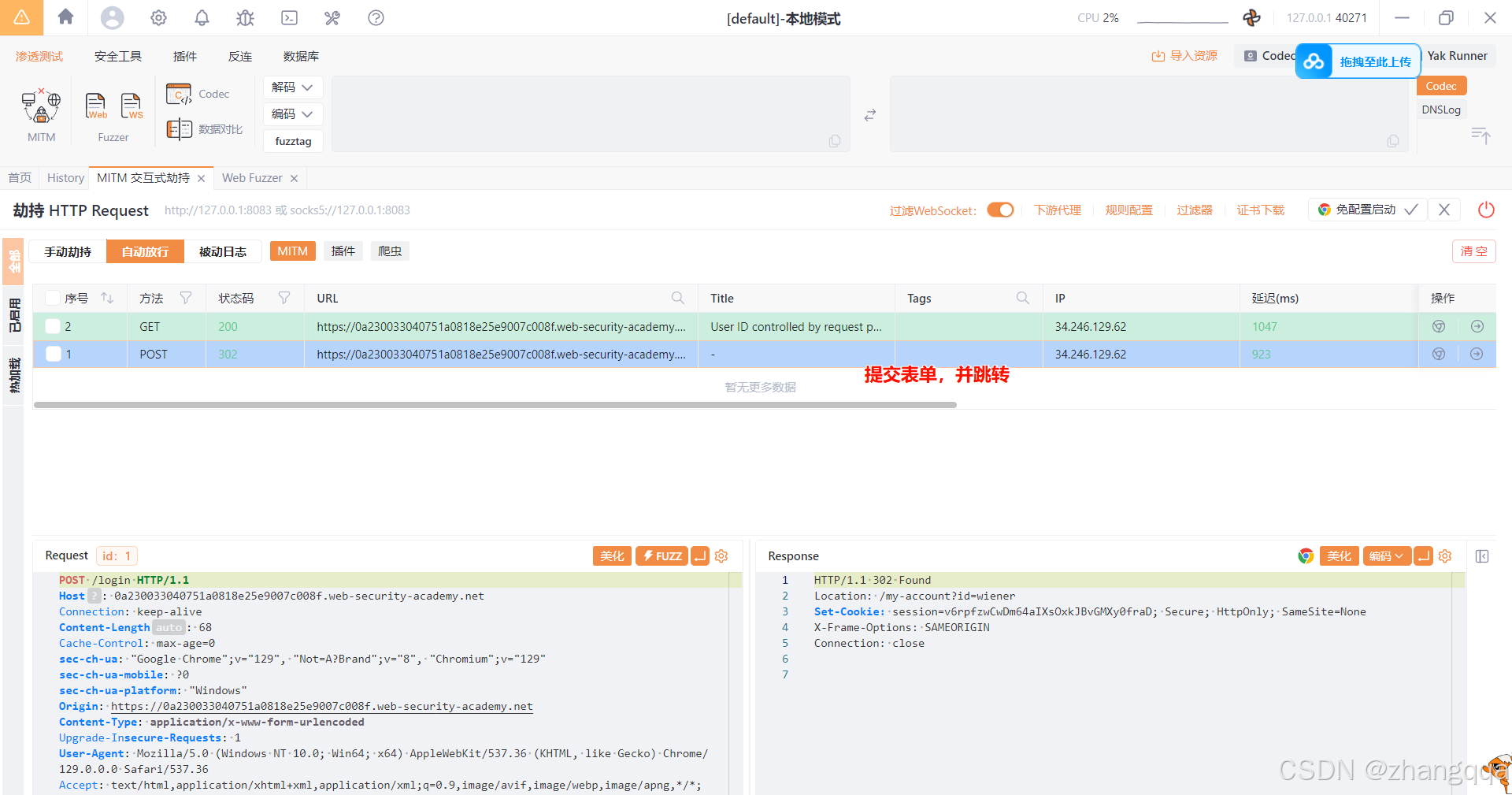The image size is (1512, 795).
Task: Click the fuzztag button
Action: pos(293,141)
